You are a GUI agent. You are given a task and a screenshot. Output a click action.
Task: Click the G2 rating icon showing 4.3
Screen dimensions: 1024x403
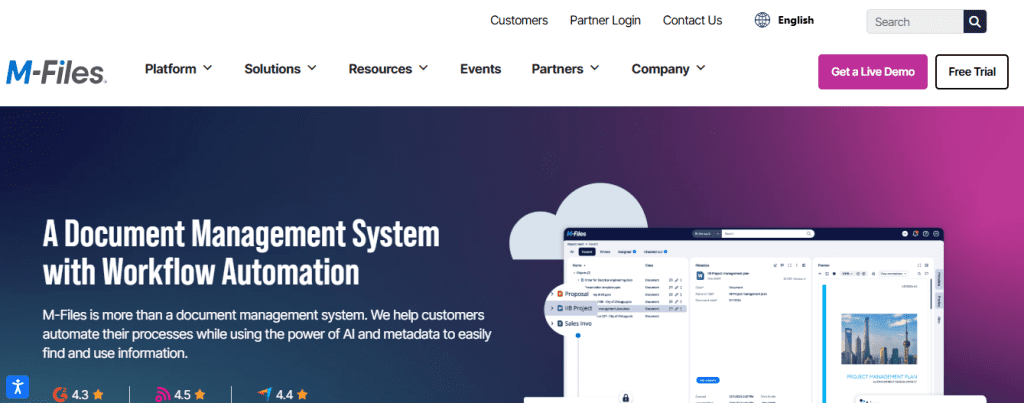click(x=58, y=394)
